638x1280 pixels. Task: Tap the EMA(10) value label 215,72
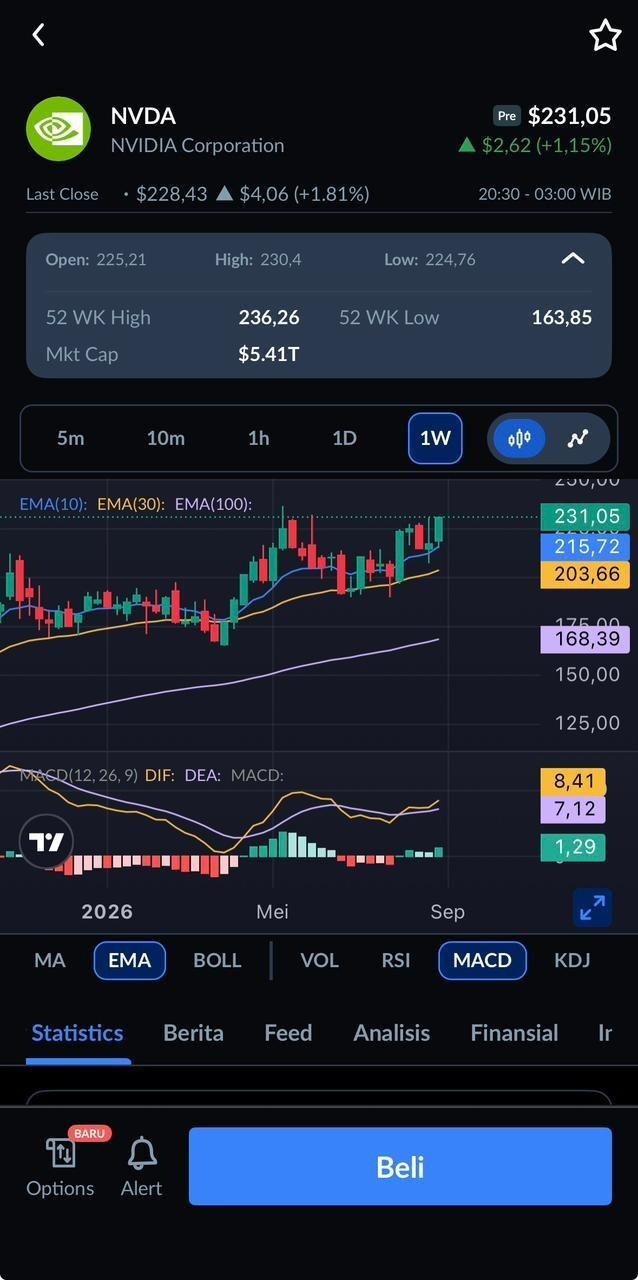[x=585, y=546]
